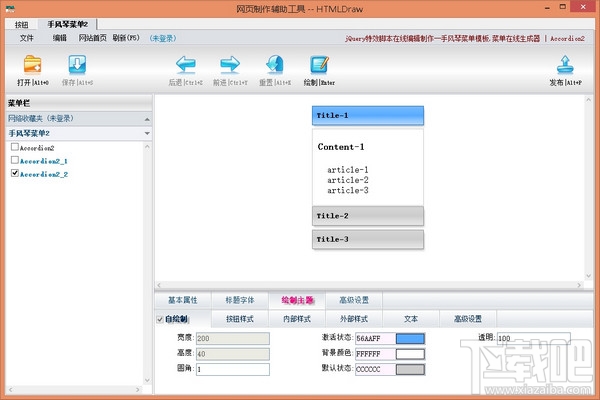Pick the 默认状态 gray color swatch

(x=410, y=369)
